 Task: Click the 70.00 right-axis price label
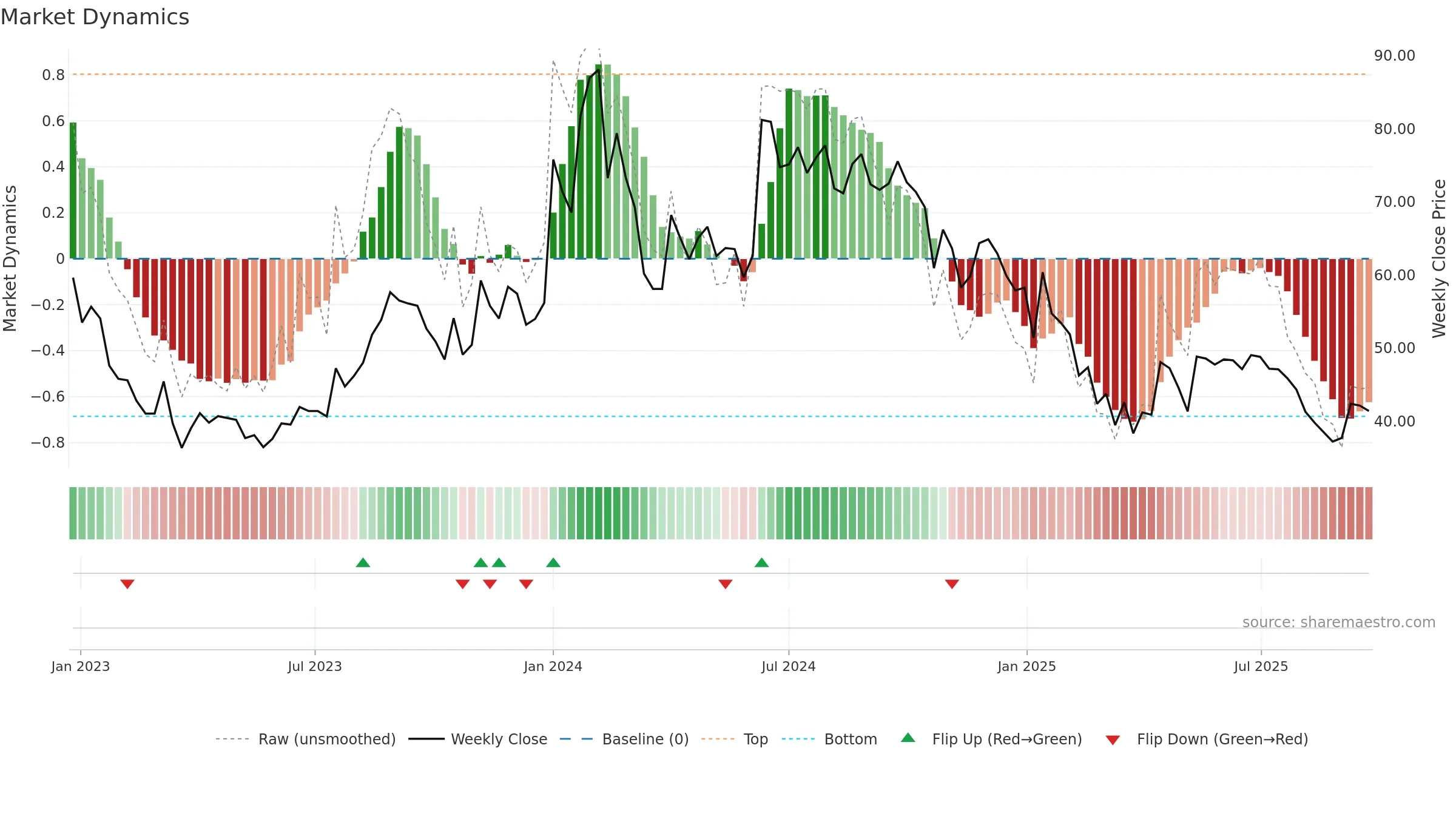click(x=1395, y=202)
